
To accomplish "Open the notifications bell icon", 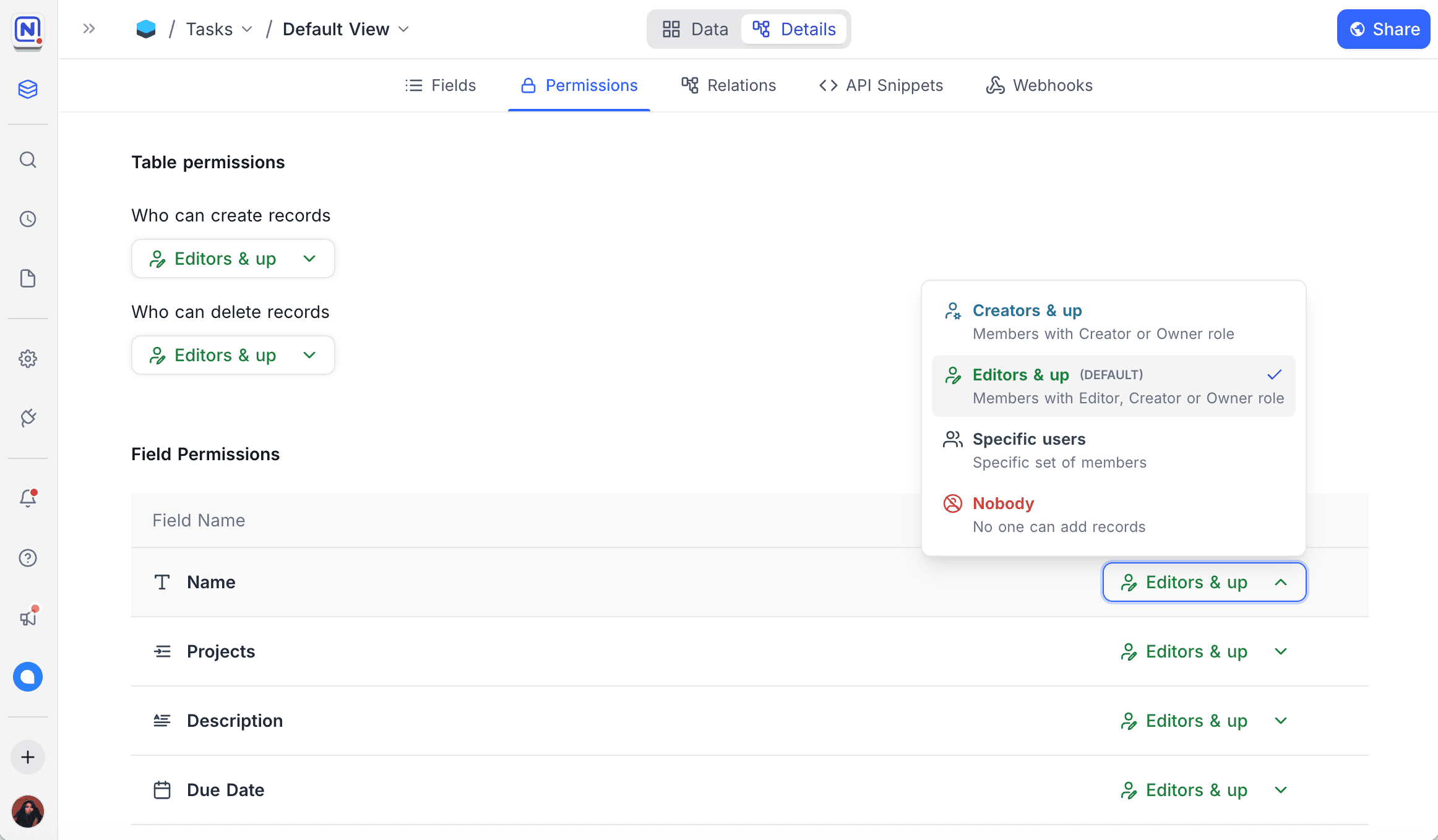I will [28, 498].
